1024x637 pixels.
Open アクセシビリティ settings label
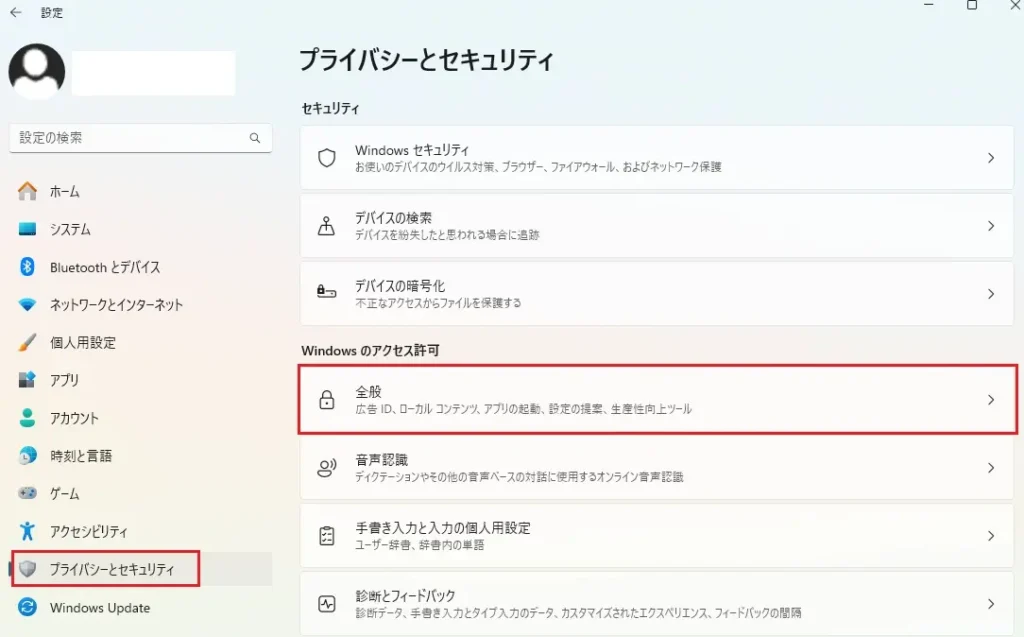pos(88,531)
